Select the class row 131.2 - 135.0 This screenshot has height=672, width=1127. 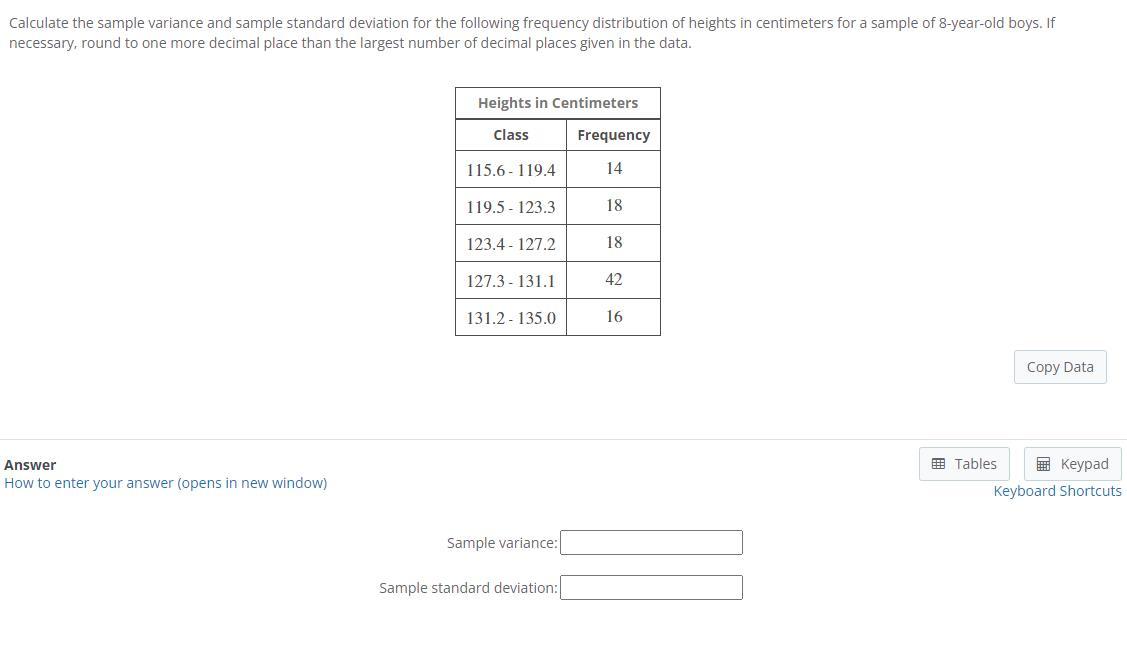click(510, 317)
